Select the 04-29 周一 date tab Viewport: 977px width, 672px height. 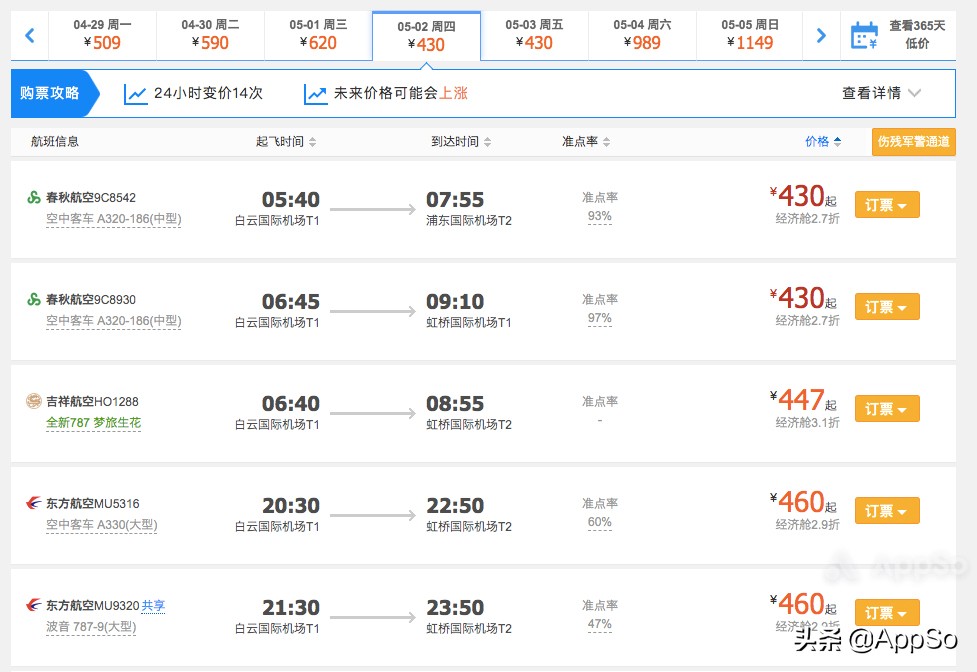[x=102, y=35]
